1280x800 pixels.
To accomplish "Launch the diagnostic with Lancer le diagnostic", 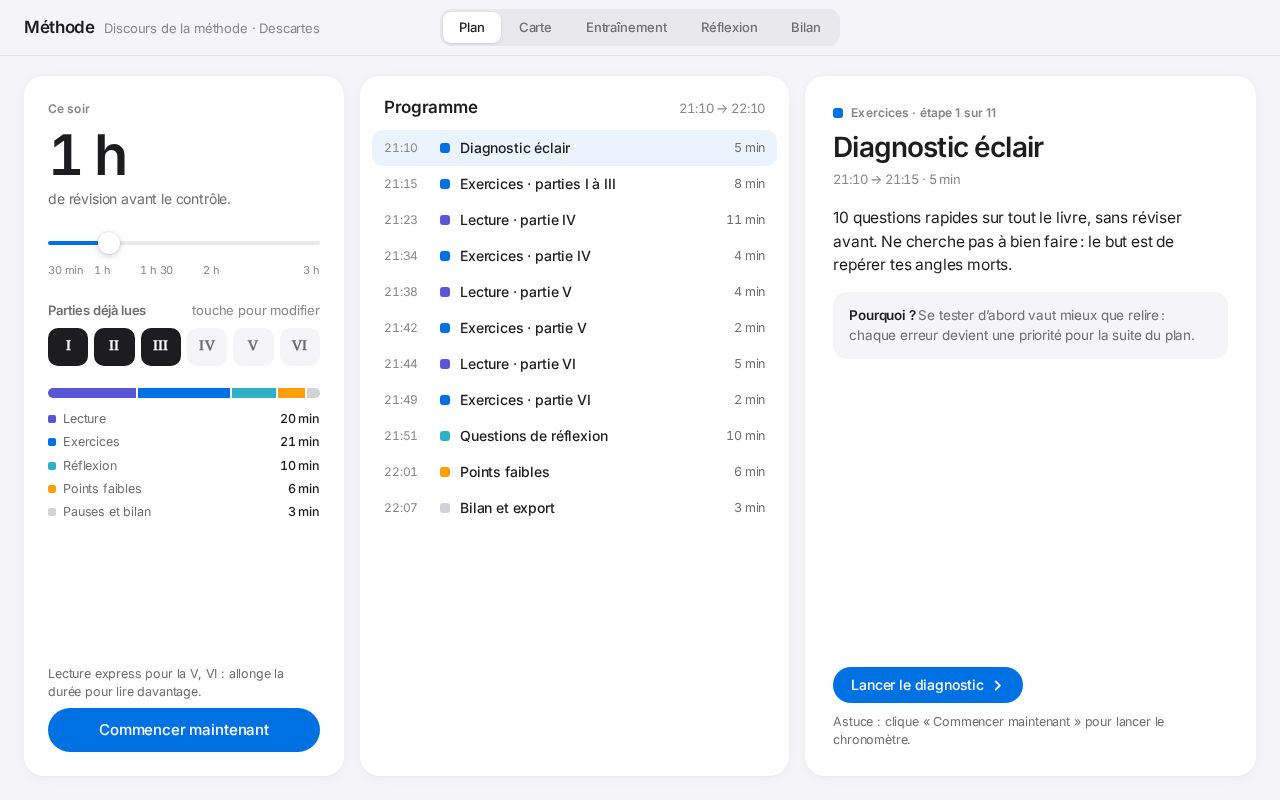I will [x=928, y=685].
